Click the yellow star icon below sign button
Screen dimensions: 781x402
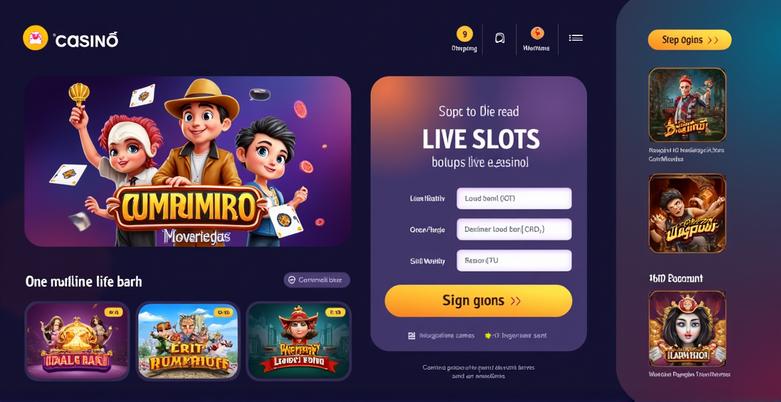(x=488, y=336)
